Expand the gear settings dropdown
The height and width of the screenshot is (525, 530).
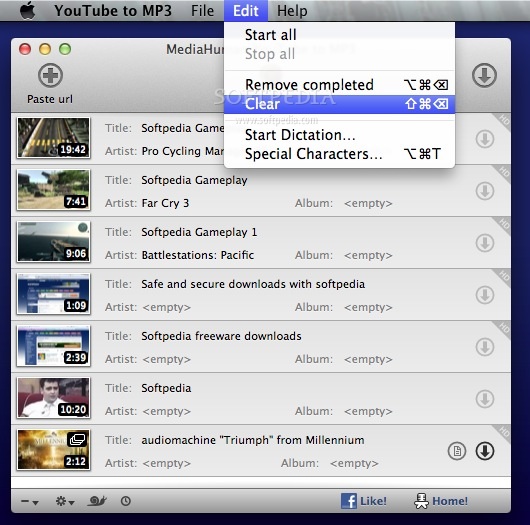click(x=65, y=501)
